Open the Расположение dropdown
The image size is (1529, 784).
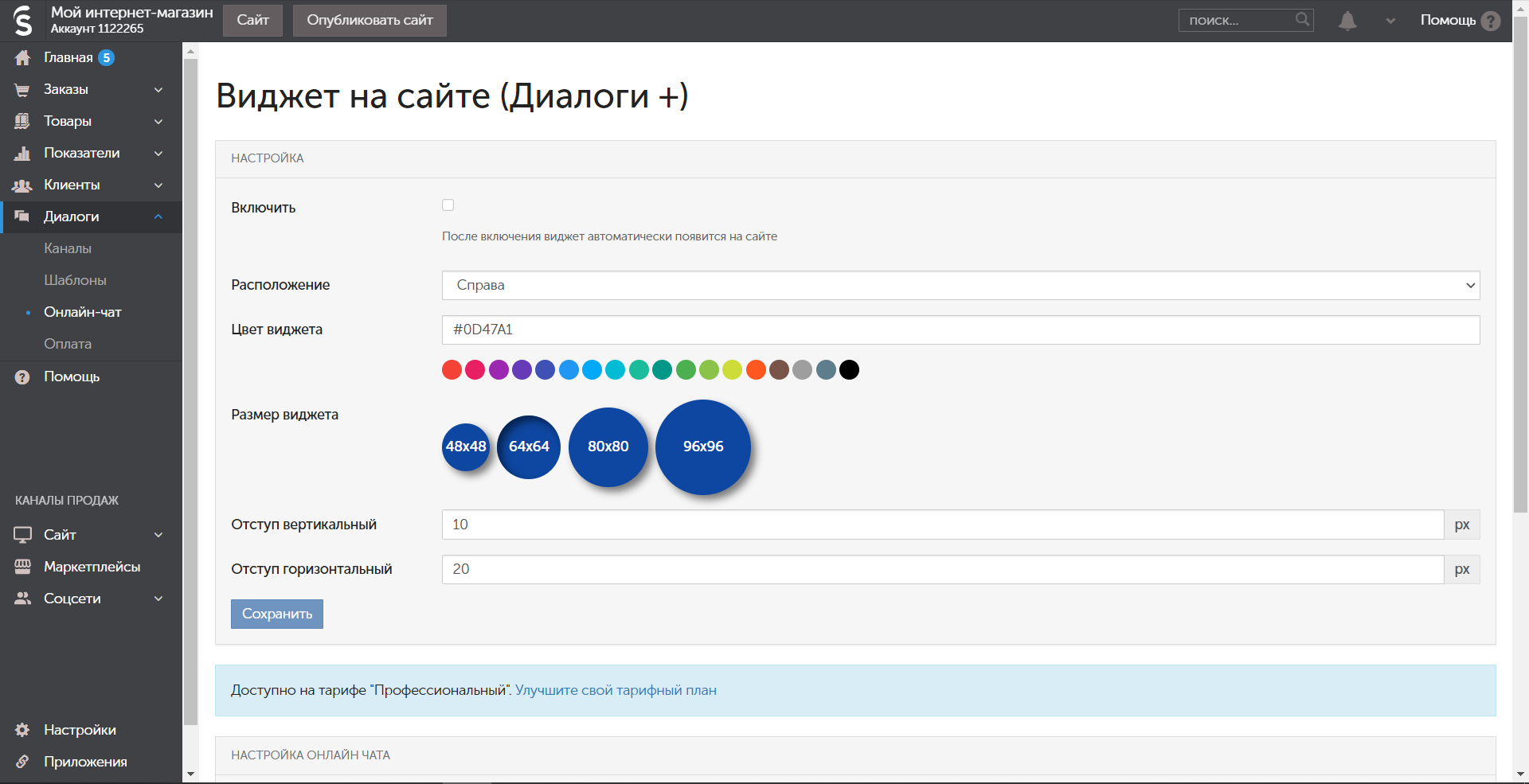(x=960, y=285)
